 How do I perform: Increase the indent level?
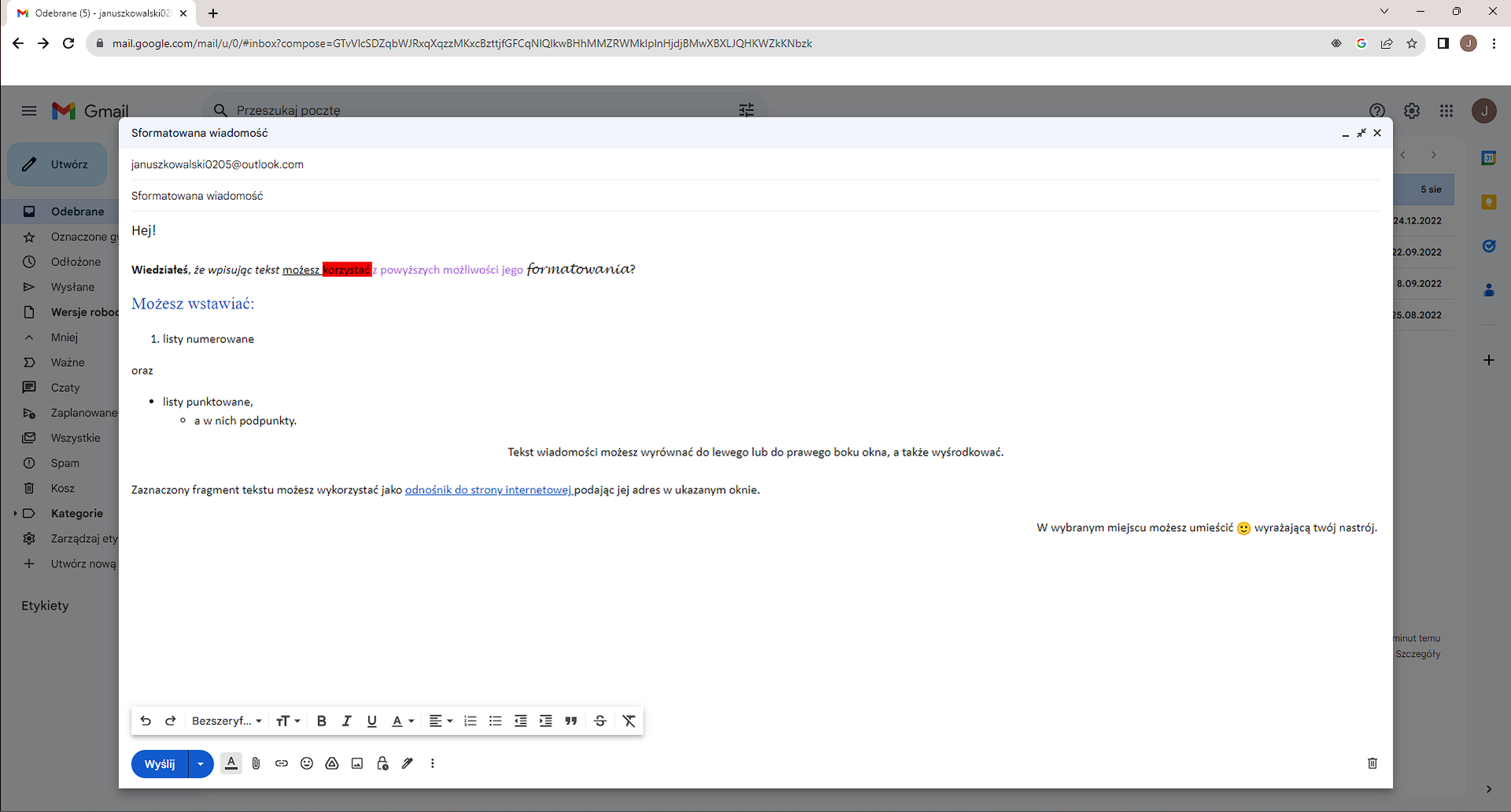[x=545, y=721]
